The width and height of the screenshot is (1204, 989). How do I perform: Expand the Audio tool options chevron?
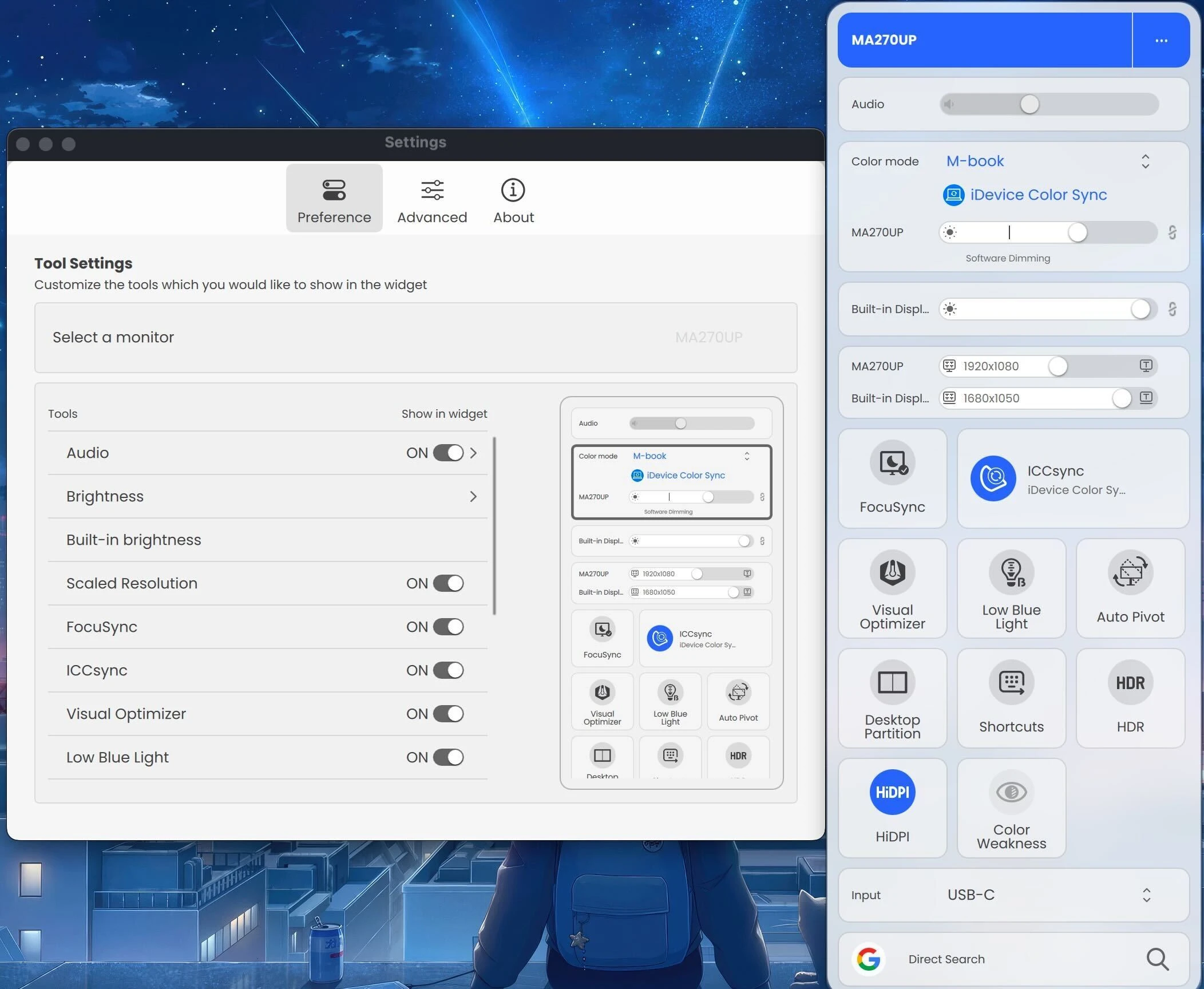click(473, 453)
